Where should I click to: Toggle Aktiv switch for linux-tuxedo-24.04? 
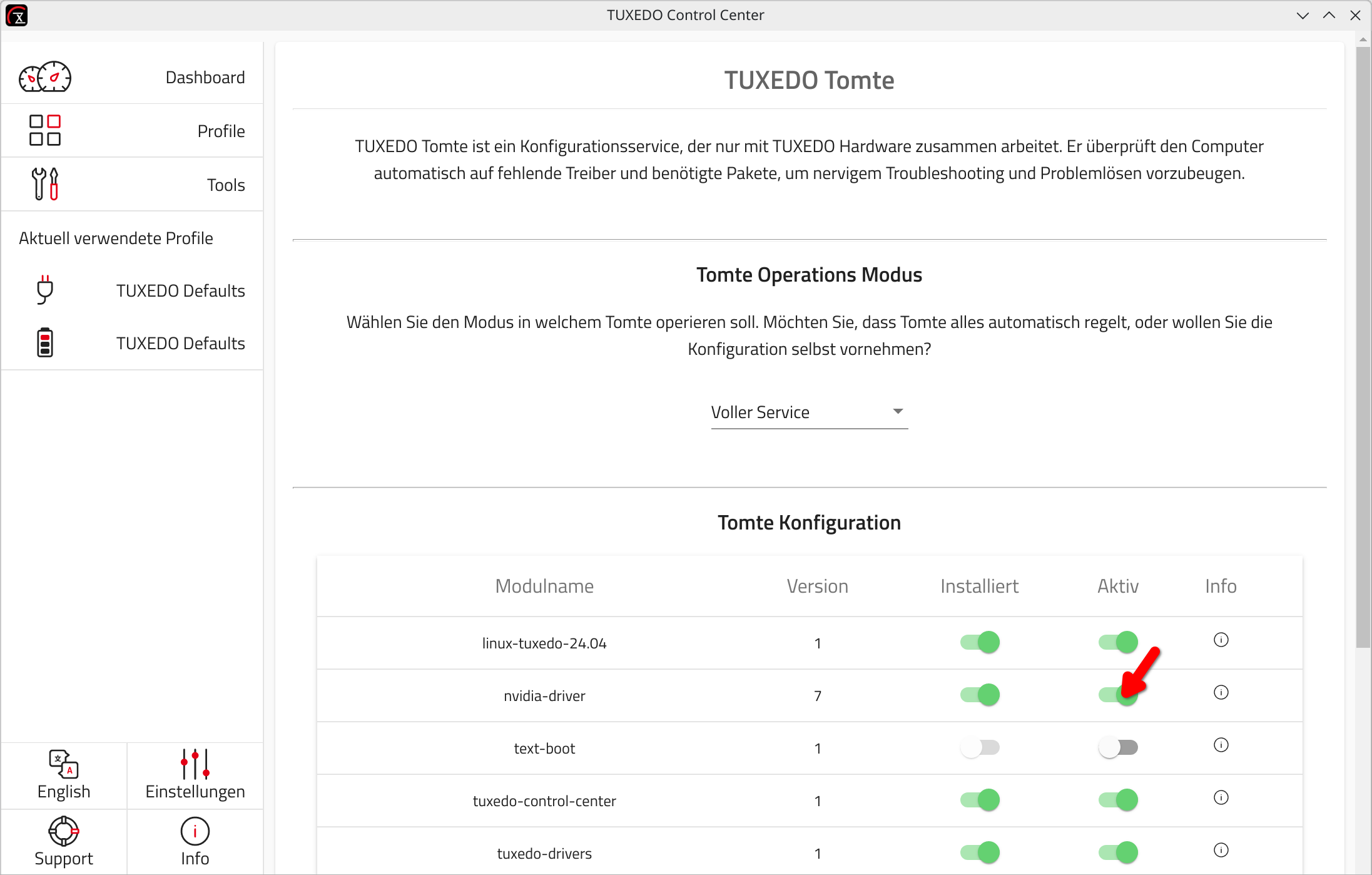click(1118, 642)
